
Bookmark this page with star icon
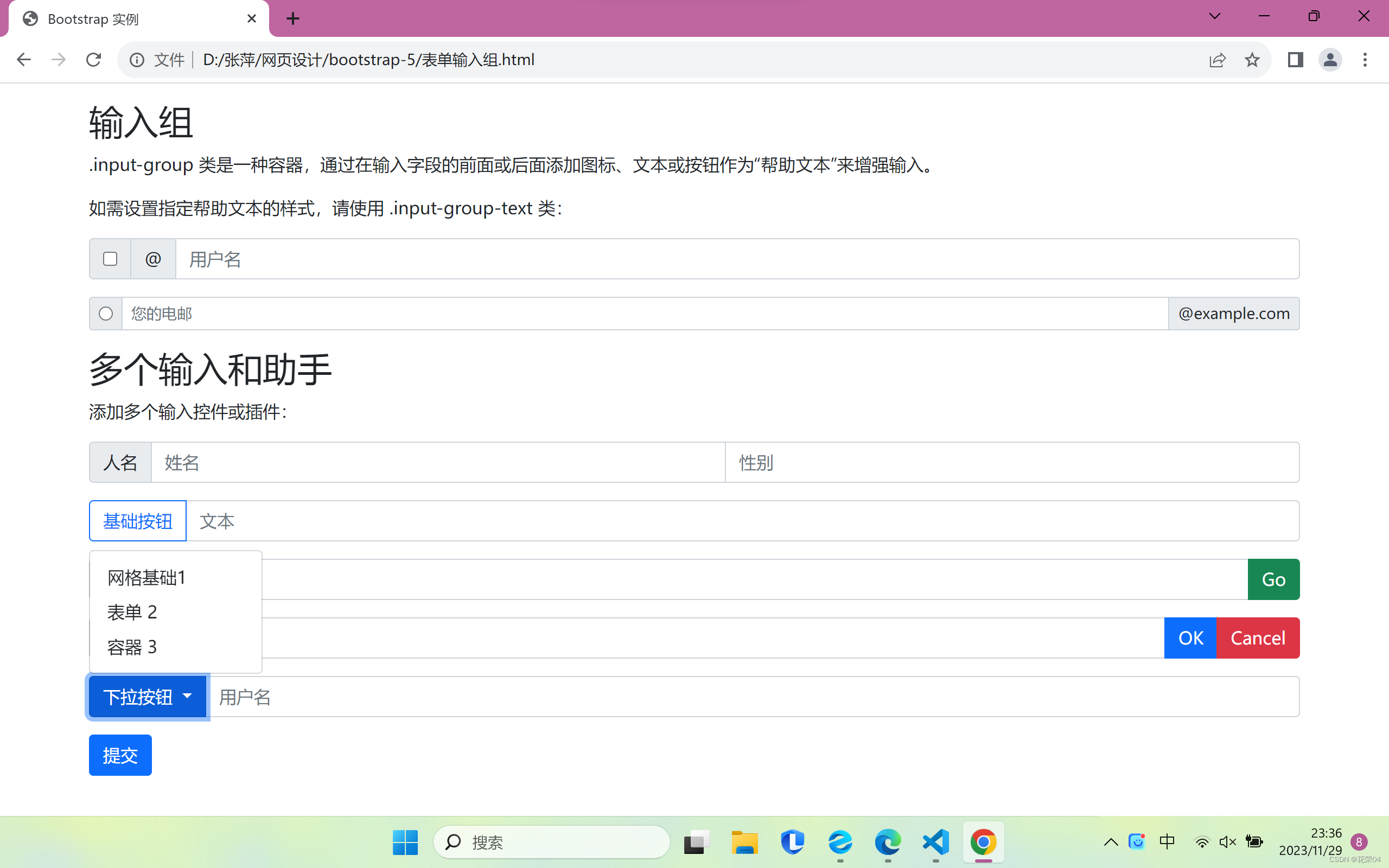1252,60
